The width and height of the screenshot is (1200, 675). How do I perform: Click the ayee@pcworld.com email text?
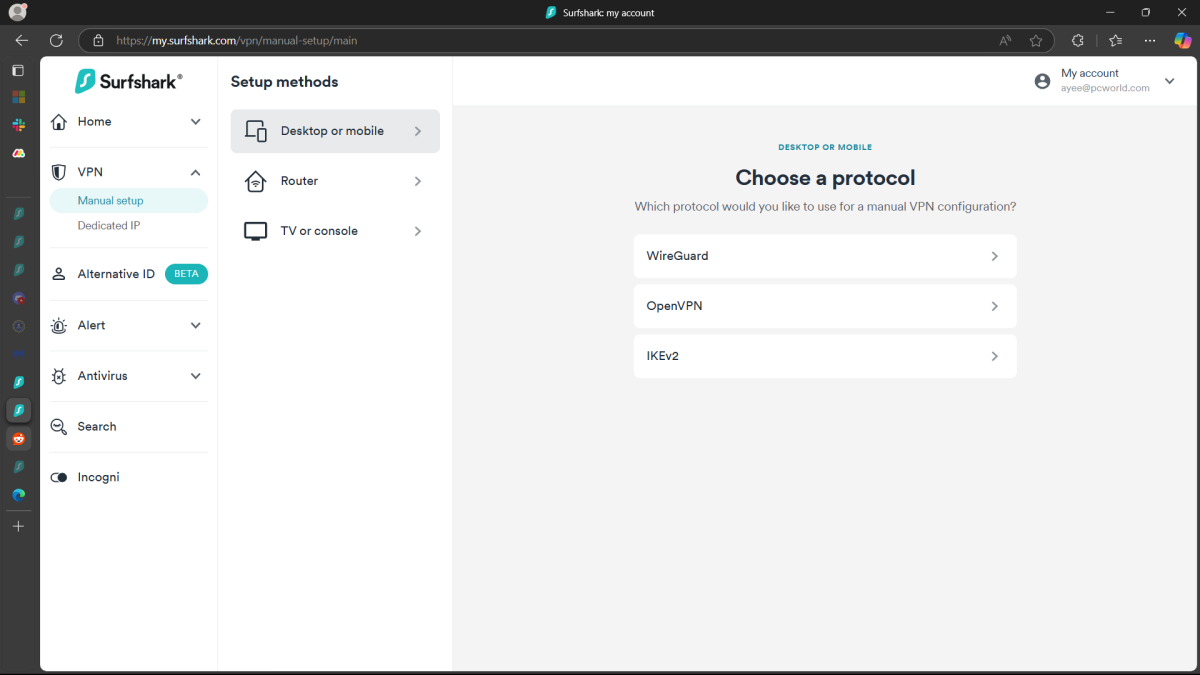(x=1105, y=88)
